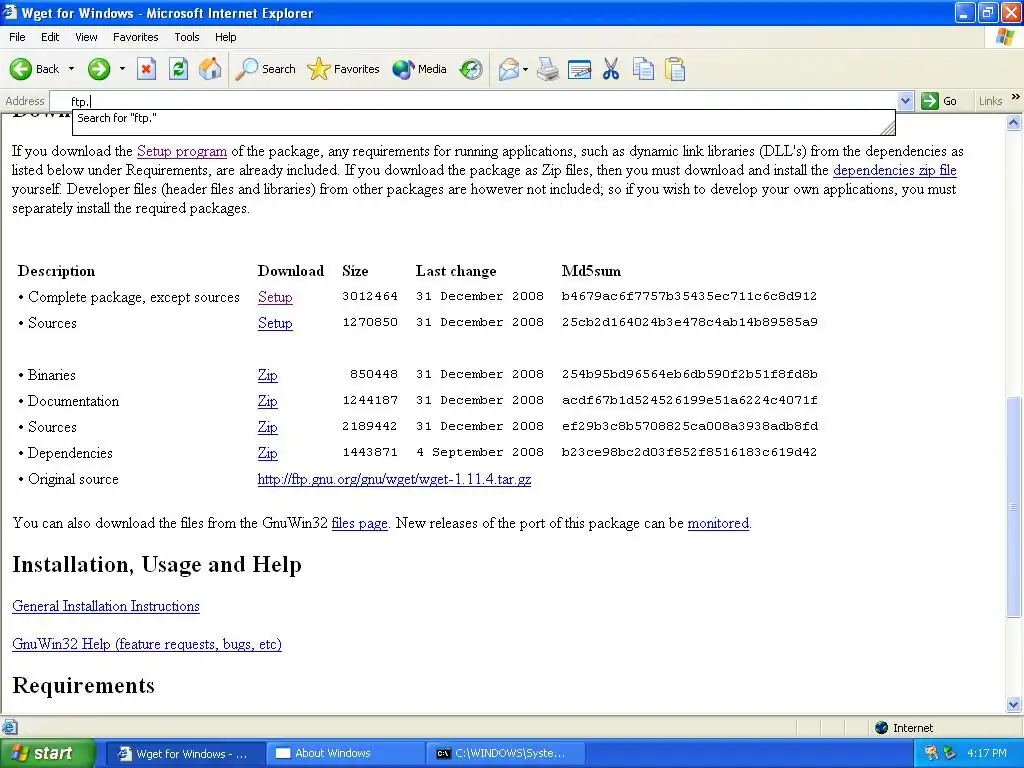The image size is (1024, 768).
Task: Open GnuWin32 Help feature requests link
Action: coord(147,644)
